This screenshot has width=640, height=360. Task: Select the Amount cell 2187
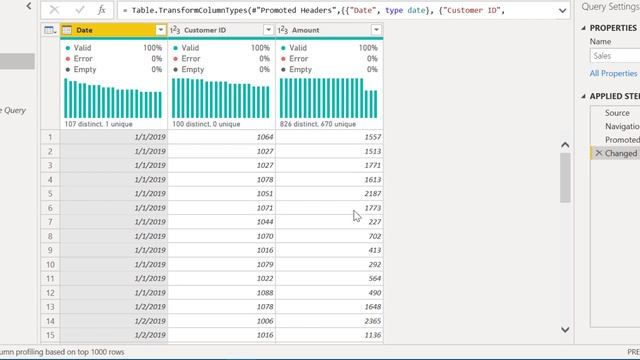click(329, 193)
